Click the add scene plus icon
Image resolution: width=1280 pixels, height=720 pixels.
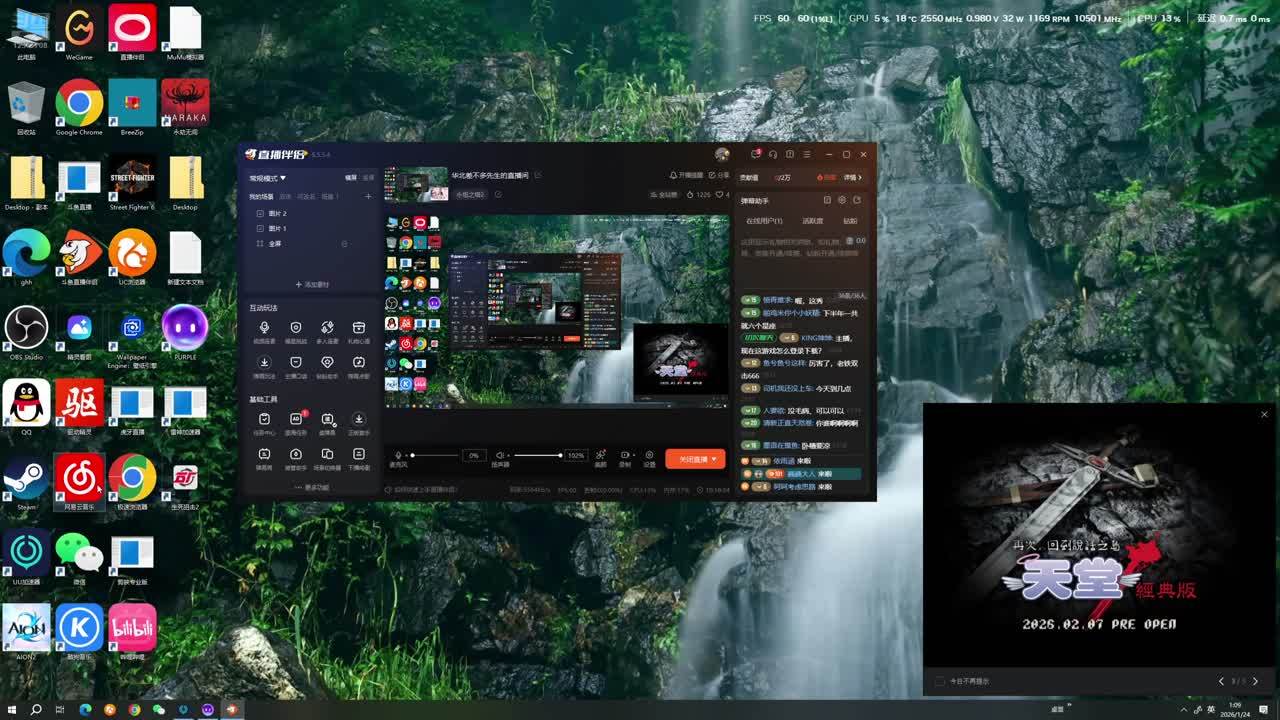(x=368, y=196)
